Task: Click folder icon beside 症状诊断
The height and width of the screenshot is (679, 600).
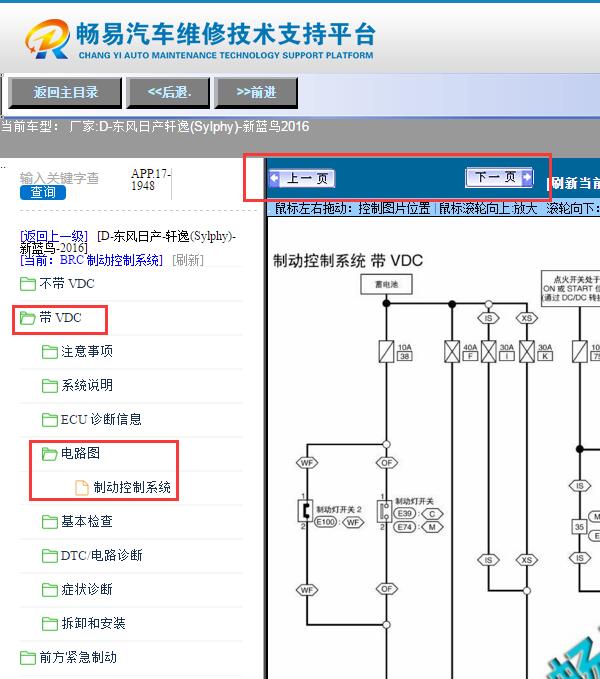Action: coord(49,590)
